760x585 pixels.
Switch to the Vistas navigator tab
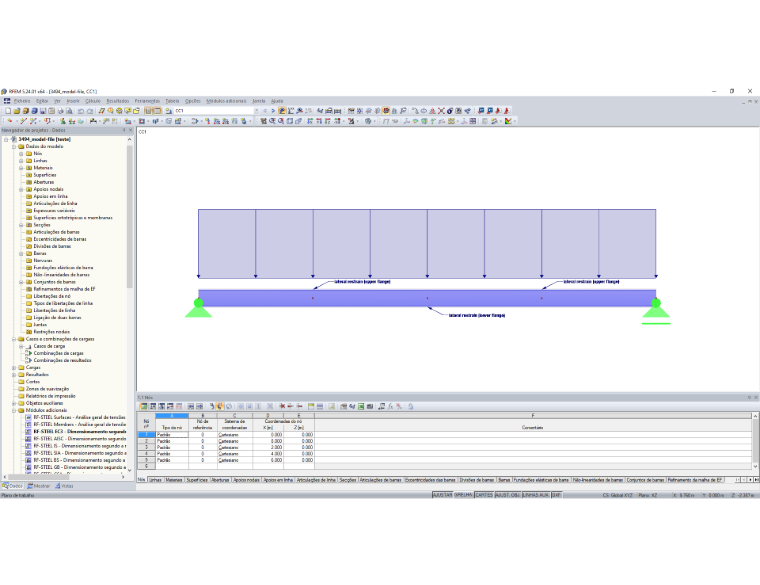(64, 486)
